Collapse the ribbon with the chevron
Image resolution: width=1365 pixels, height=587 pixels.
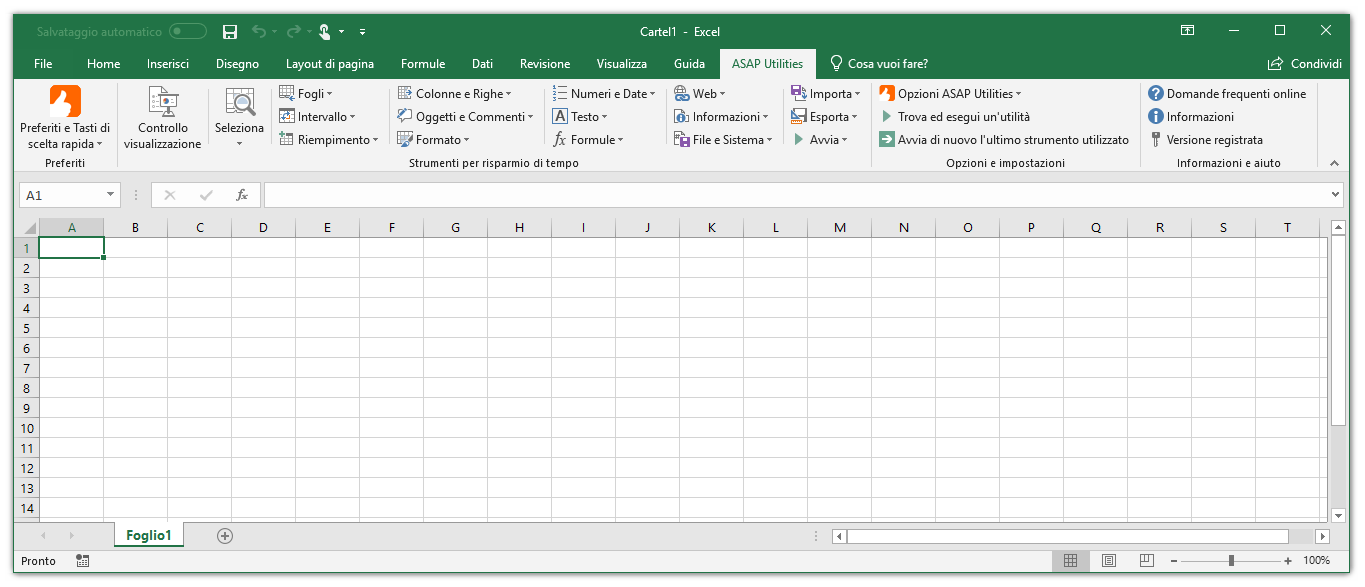click(1334, 162)
